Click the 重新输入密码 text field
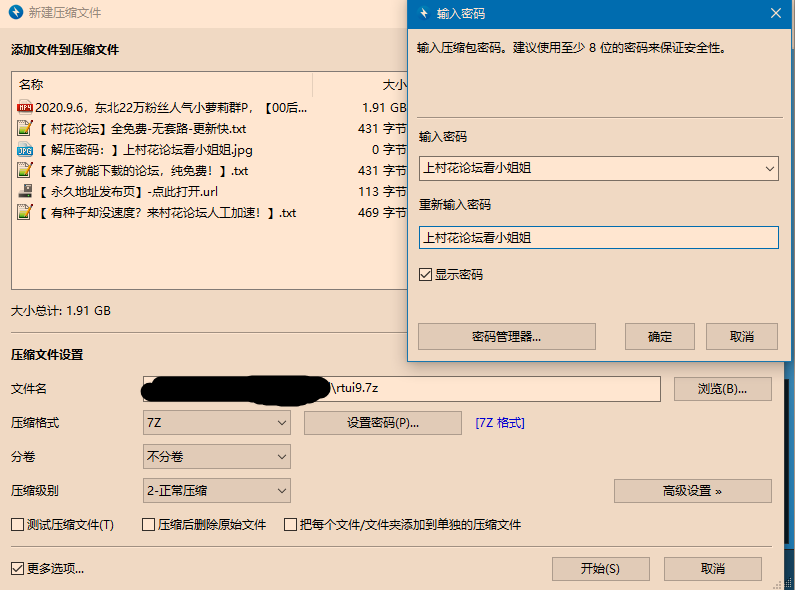The height and width of the screenshot is (590, 795). (x=598, y=238)
